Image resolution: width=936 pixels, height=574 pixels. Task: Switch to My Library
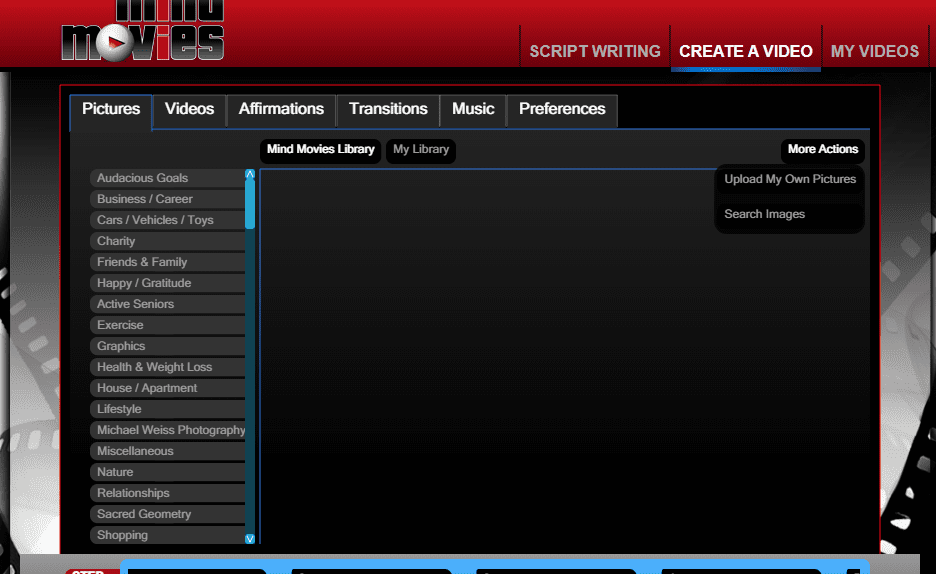421,150
